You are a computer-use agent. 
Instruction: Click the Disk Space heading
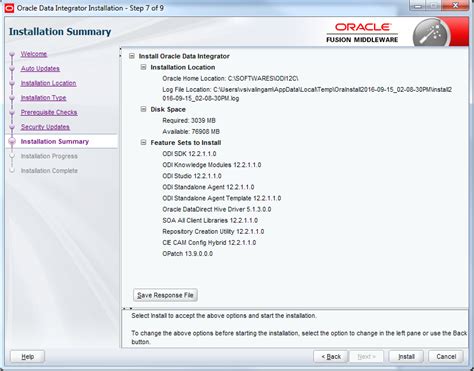tap(168, 109)
